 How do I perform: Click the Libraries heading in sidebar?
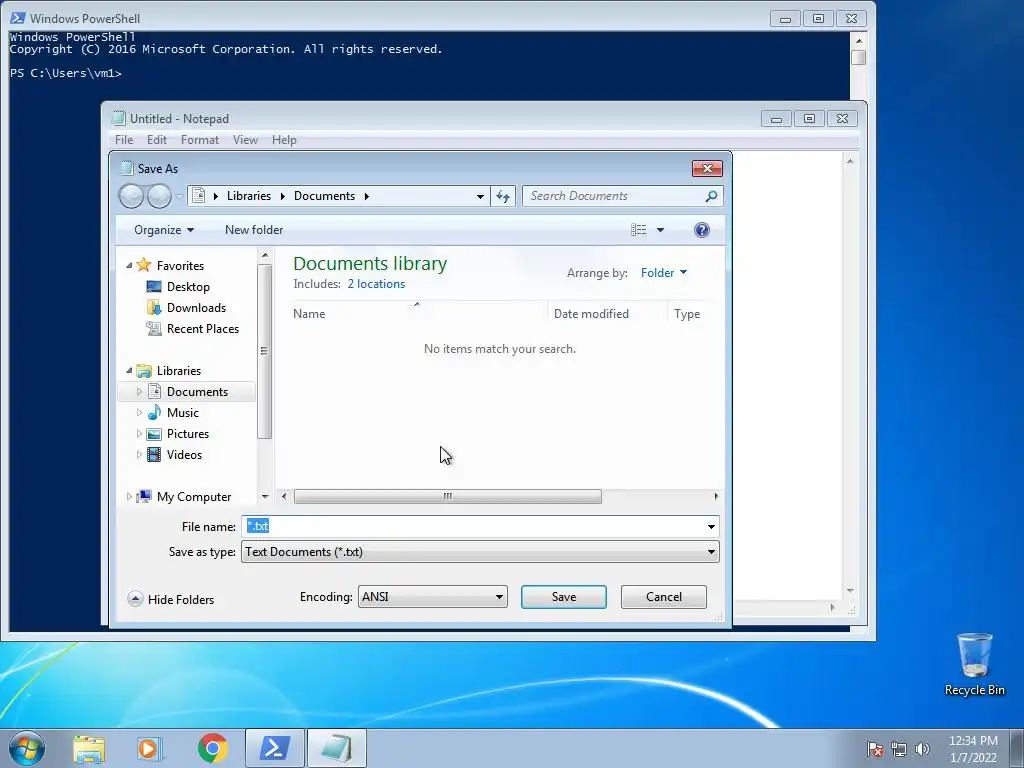(x=178, y=371)
